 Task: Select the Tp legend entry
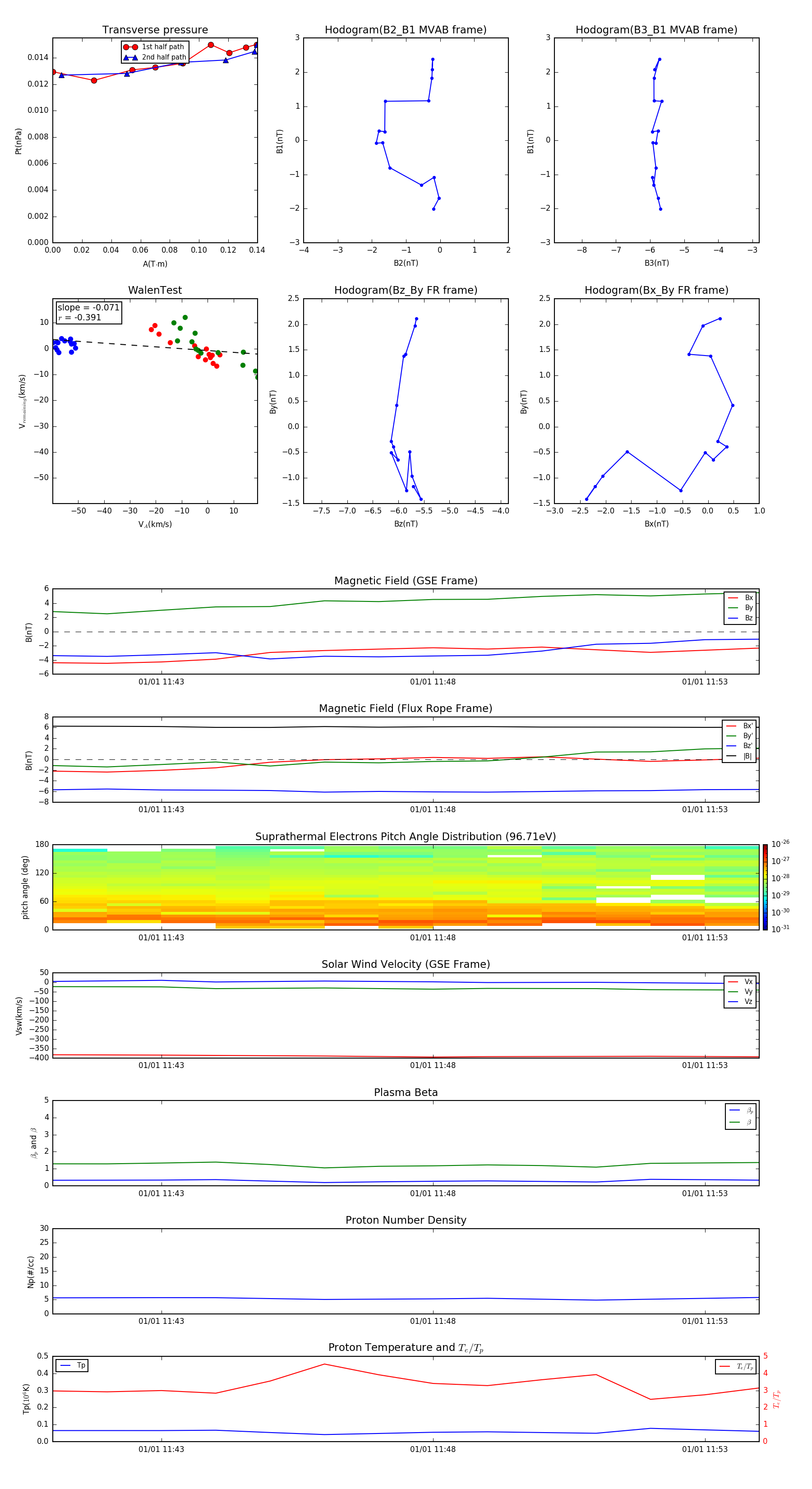pos(72,1365)
